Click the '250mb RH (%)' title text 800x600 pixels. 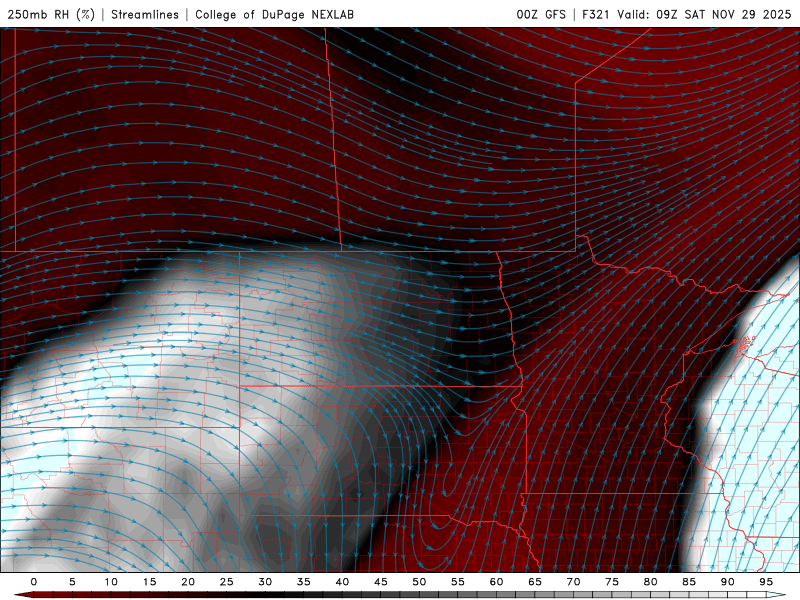[x=51, y=14]
